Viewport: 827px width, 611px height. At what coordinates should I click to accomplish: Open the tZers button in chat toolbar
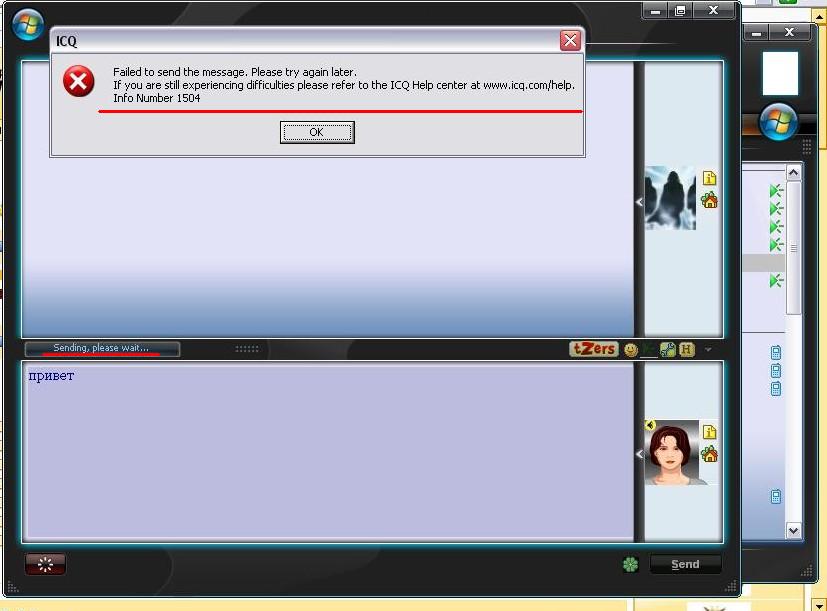(594, 349)
